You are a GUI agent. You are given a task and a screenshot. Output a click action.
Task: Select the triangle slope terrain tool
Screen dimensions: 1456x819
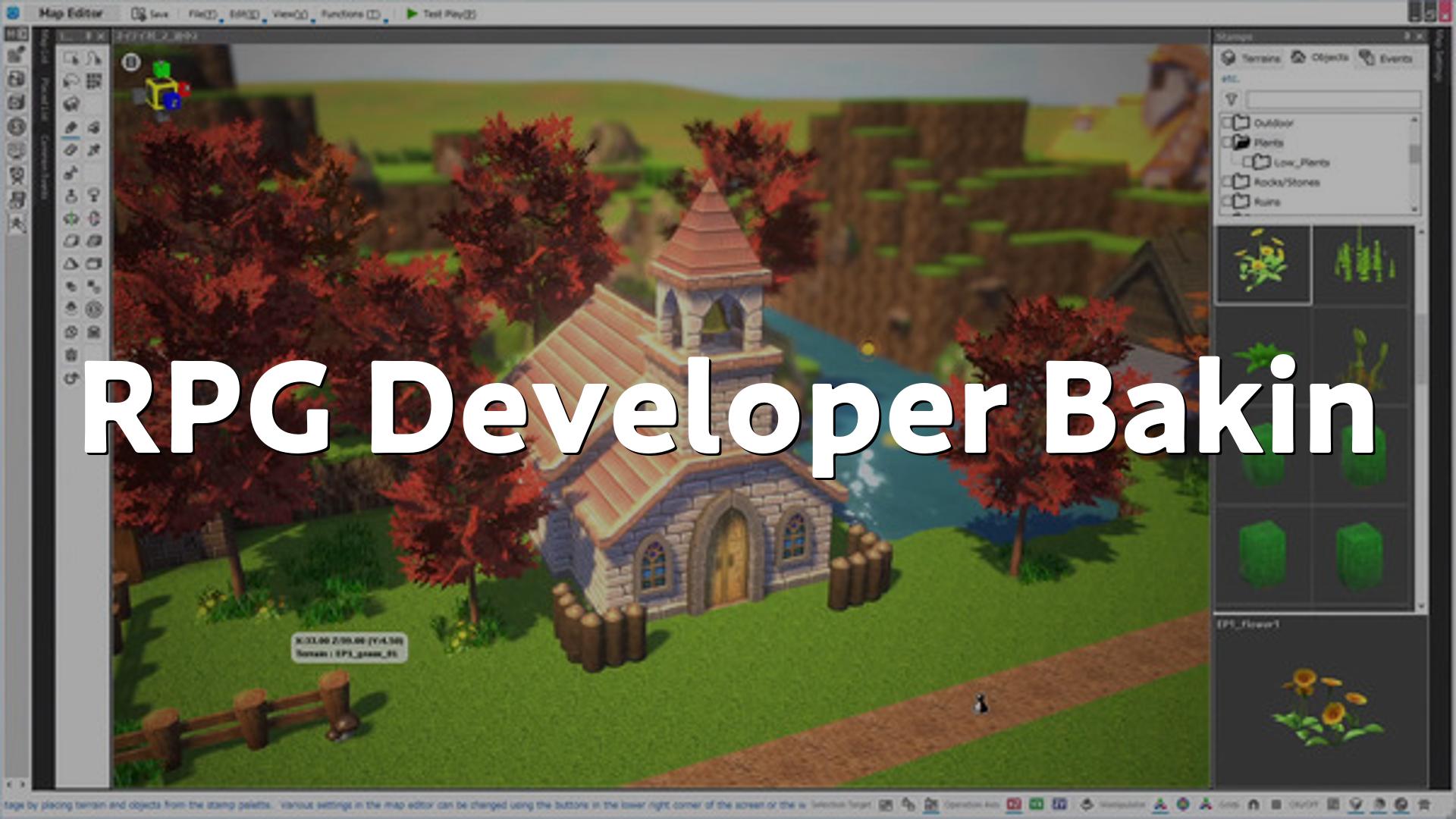(71, 264)
